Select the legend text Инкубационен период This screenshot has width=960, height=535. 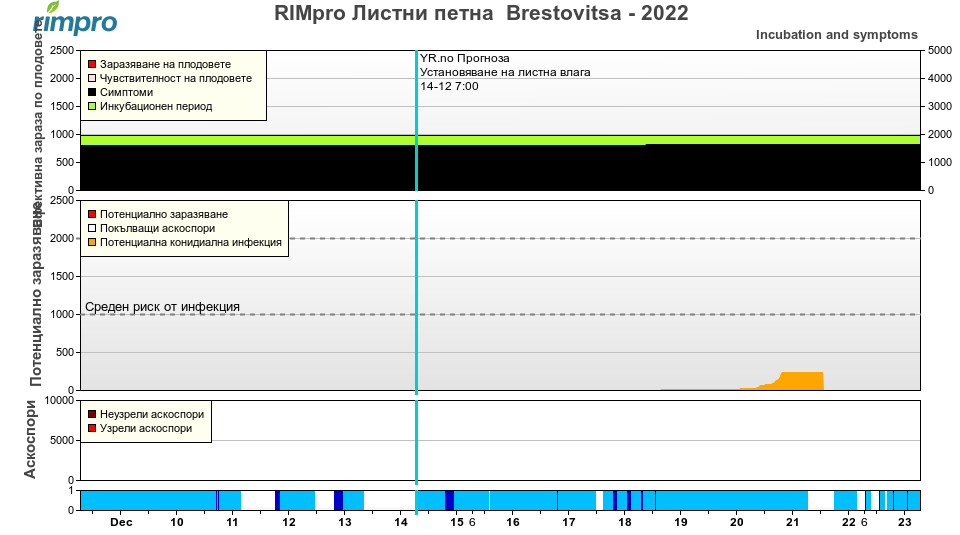pyautogui.click(x=156, y=107)
